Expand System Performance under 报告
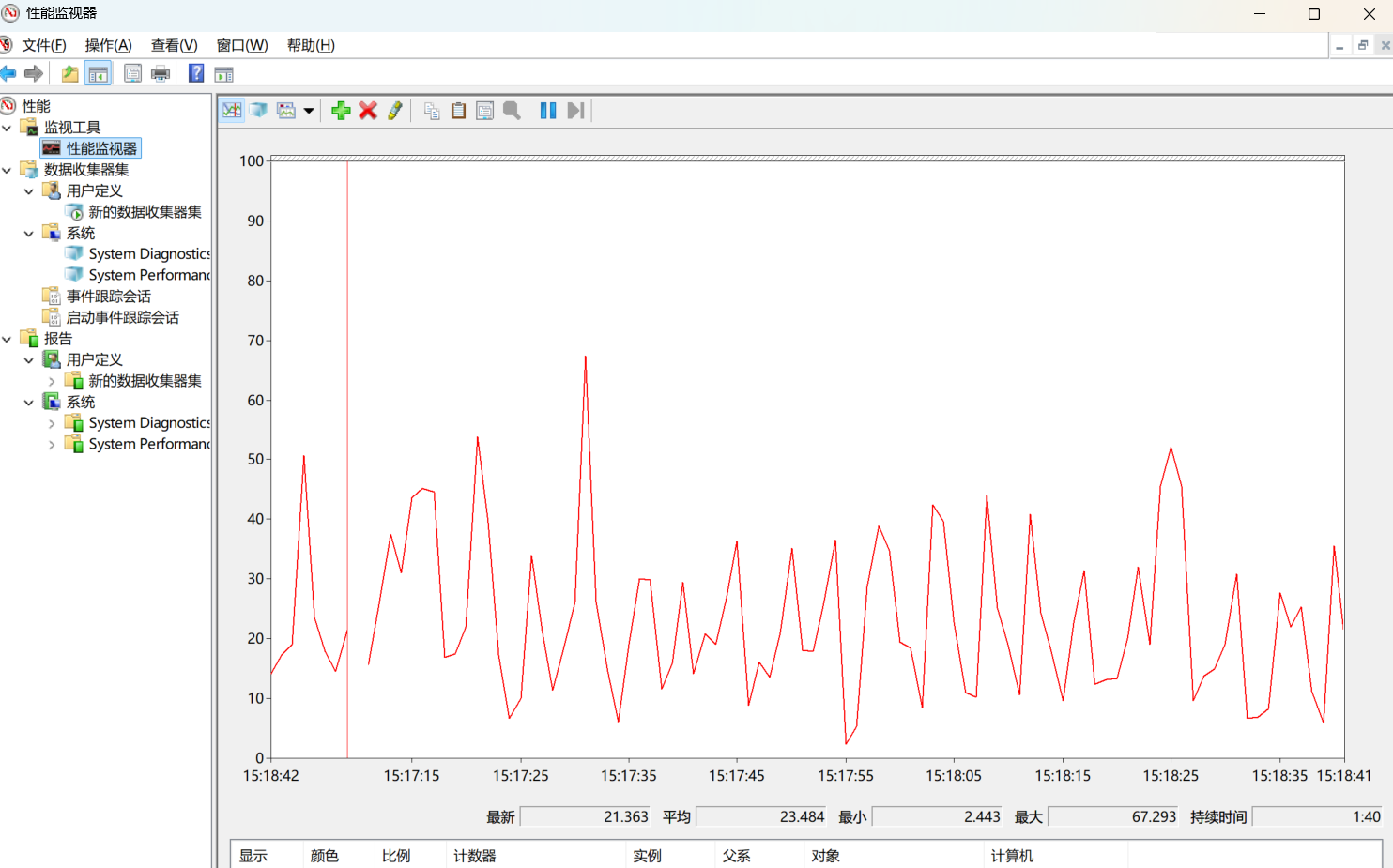Image resolution: width=1393 pixels, height=868 pixels. (52, 444)
